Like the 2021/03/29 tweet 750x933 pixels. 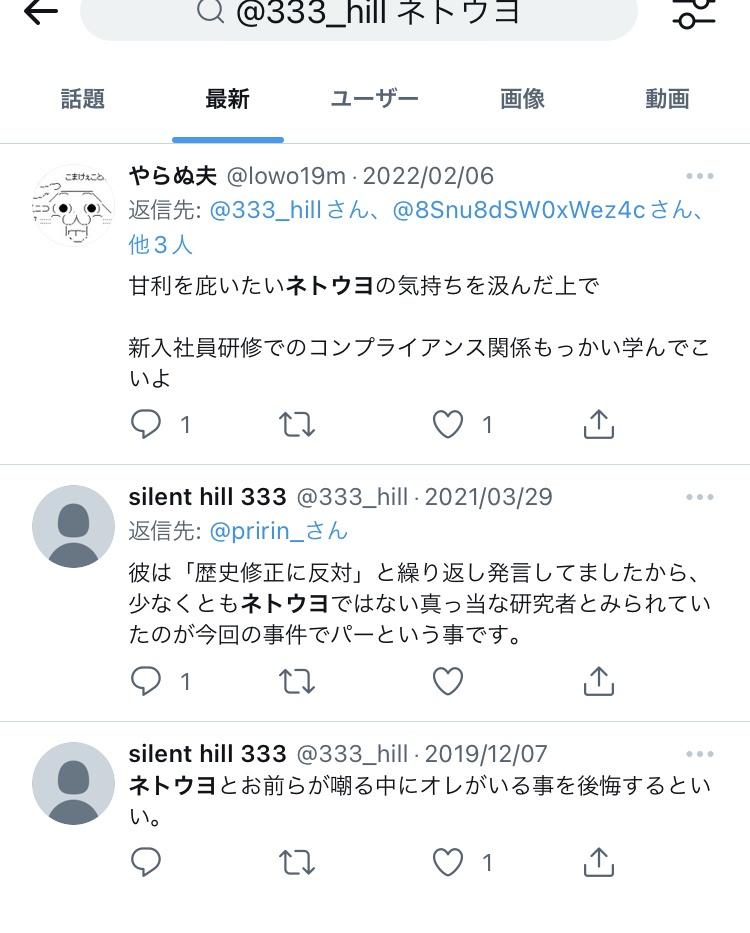pyautogui.click(x=448, y=682)
